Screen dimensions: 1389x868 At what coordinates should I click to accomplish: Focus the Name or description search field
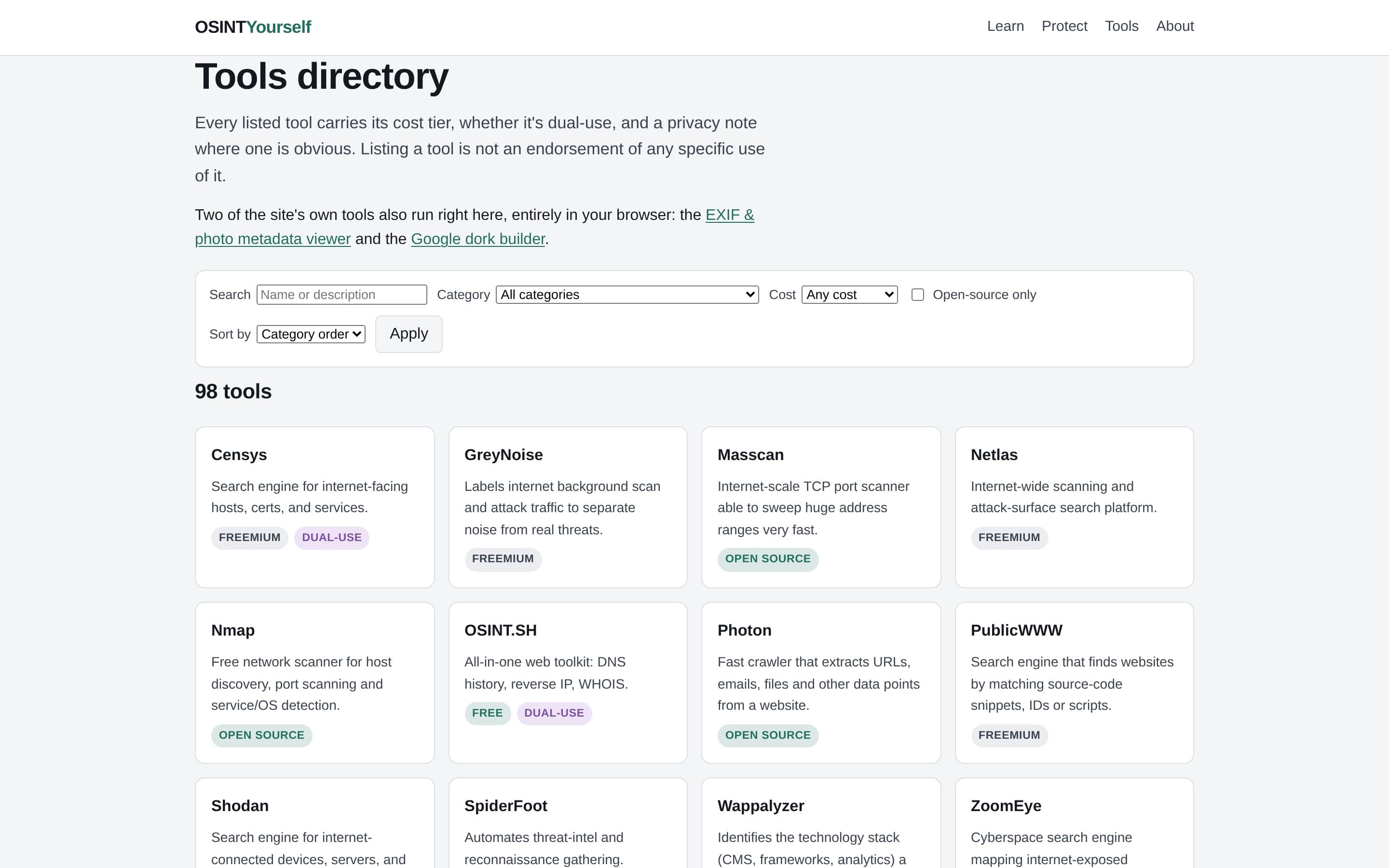[x=341, y=295]
